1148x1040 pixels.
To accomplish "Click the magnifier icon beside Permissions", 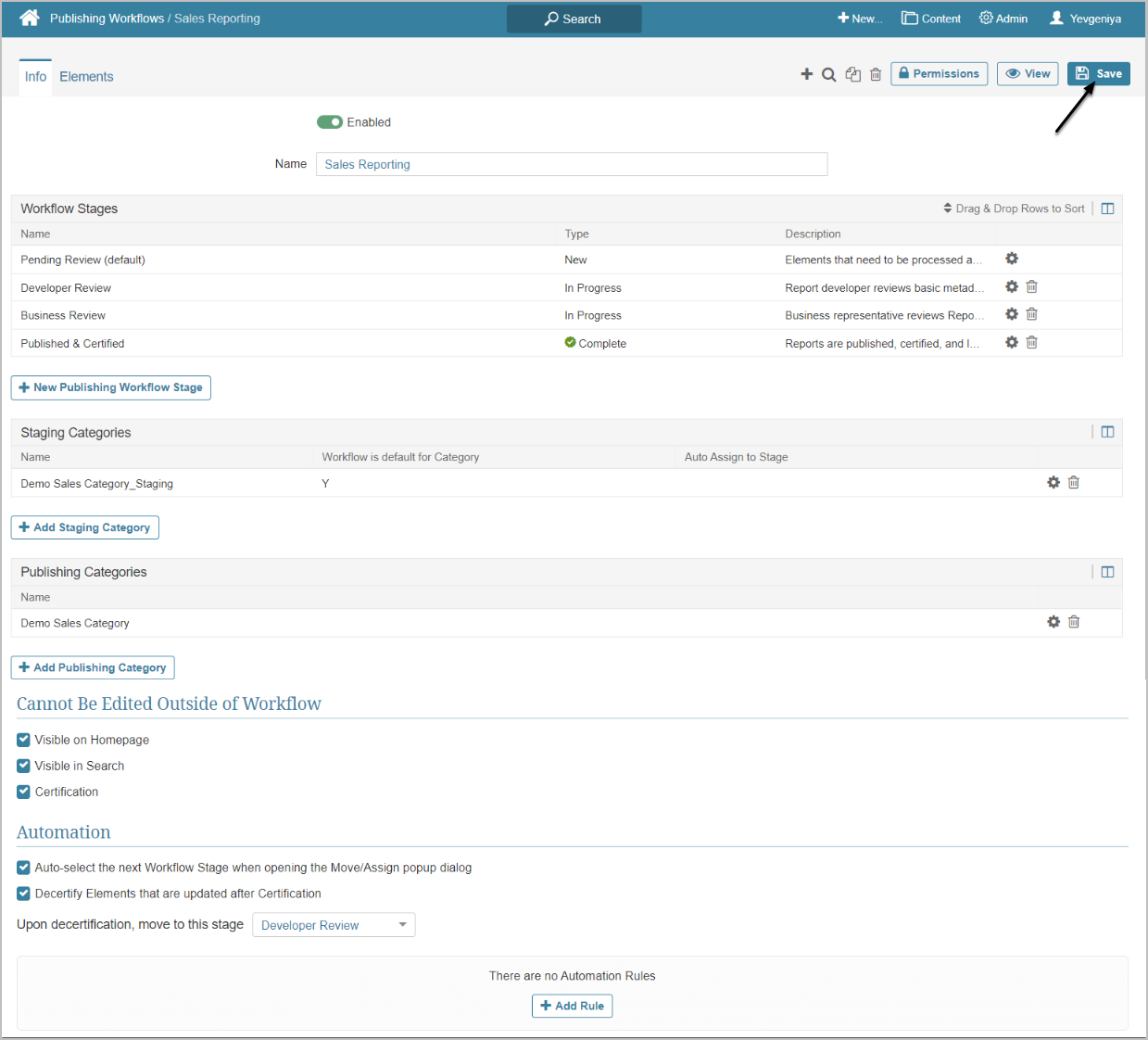I will (x=829, y=74).
